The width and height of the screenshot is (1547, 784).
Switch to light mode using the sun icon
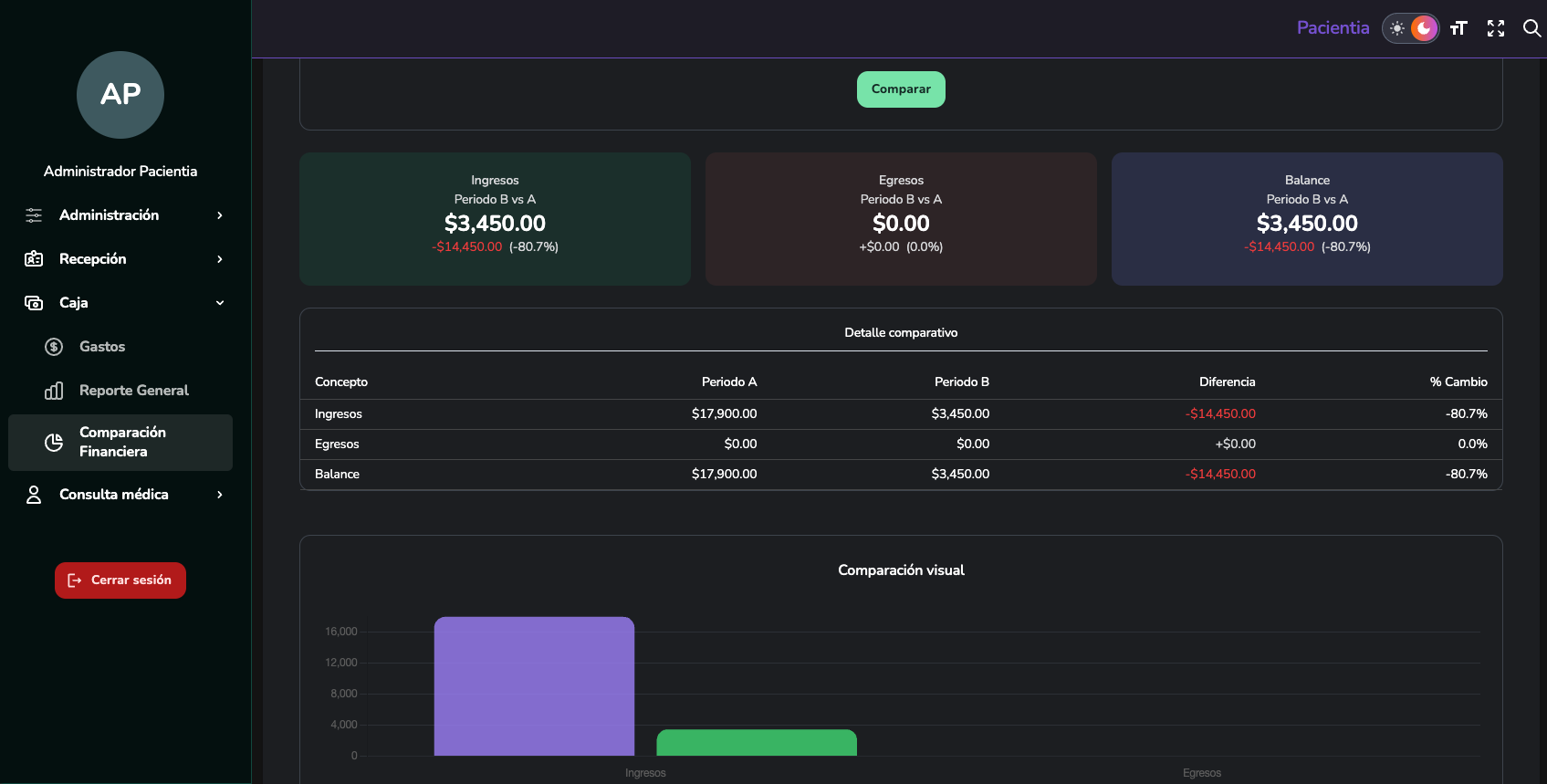pyautogui.click(x=1396, y=28)
